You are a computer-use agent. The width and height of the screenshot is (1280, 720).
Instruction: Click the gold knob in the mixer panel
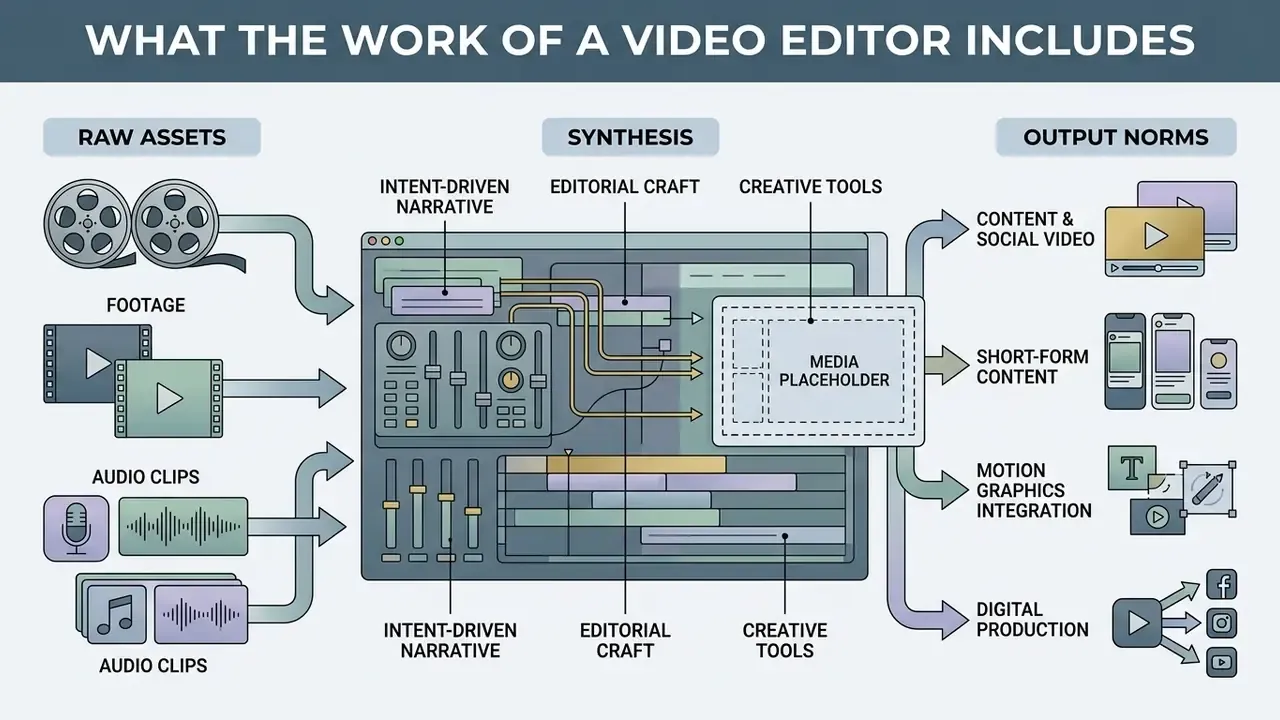[511, 380]
